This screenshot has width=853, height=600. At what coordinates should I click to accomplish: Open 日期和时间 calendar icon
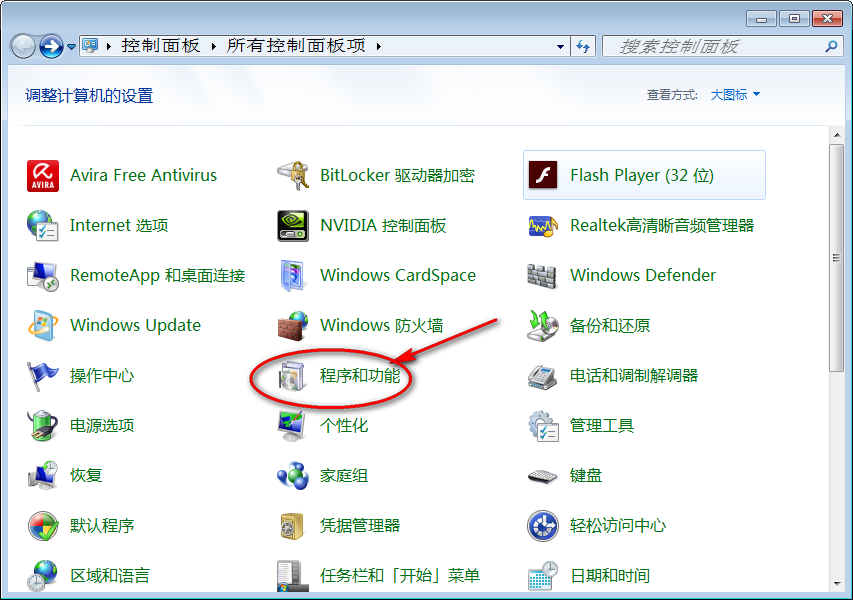543,576
